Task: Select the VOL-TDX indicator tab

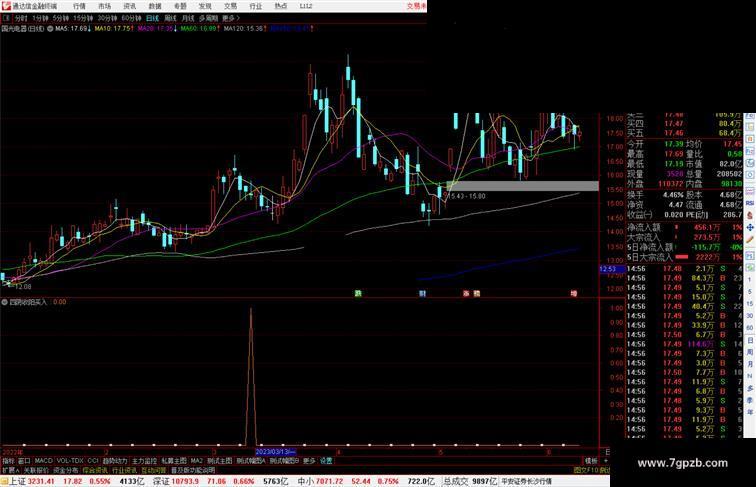Action: pos(70,461)
